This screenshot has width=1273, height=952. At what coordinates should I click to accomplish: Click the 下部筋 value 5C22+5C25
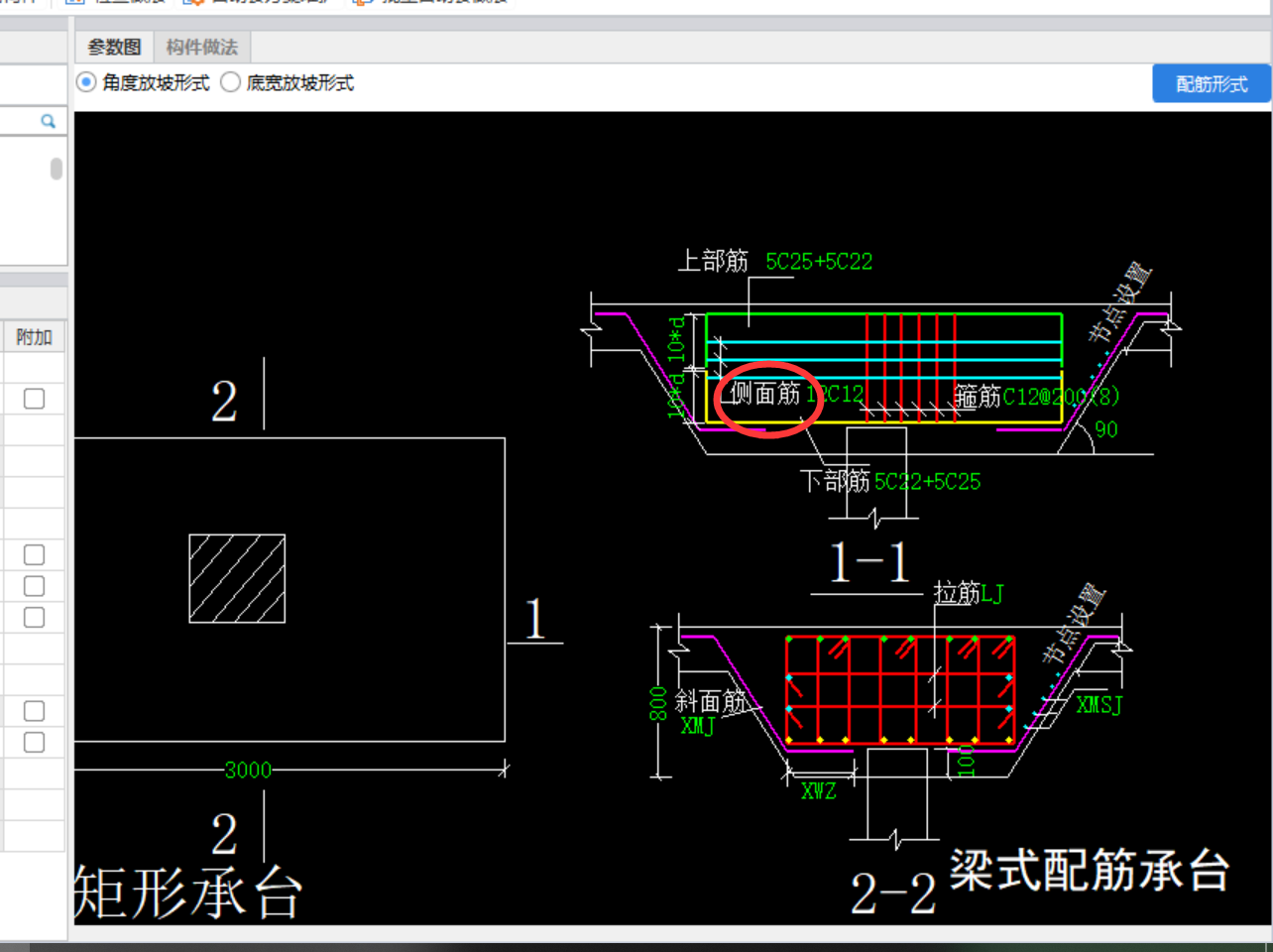click(x=927, y=482)
